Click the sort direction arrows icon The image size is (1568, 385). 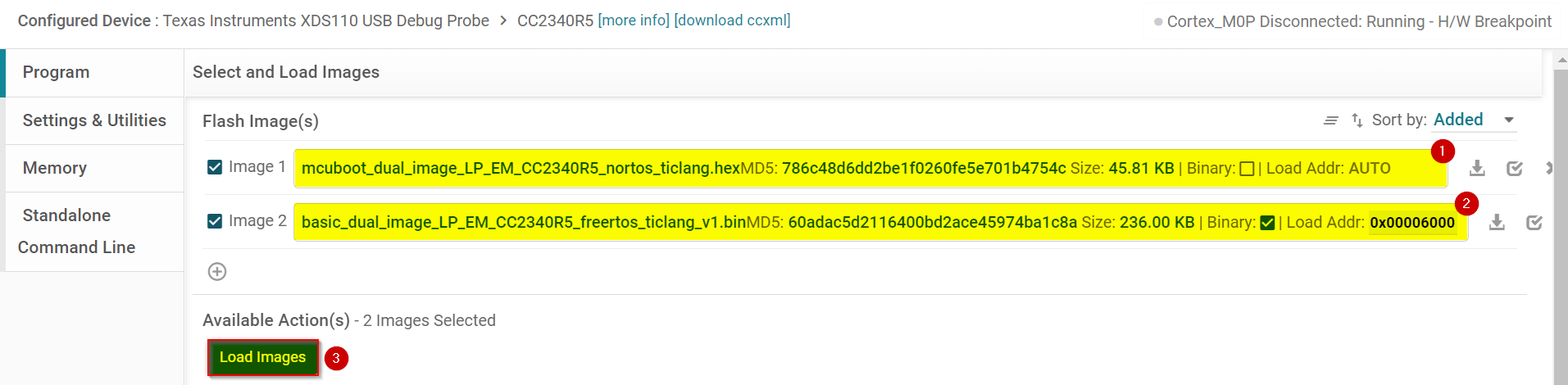pyautogui.click(x=1357, y=120)
